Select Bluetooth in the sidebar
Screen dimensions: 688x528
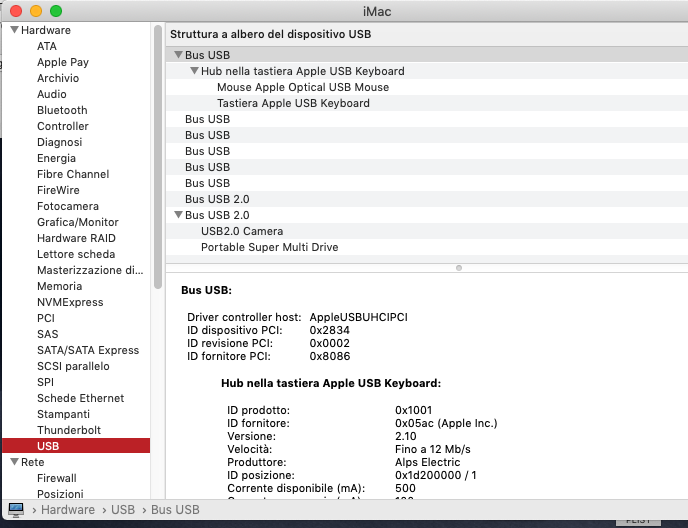pyautogui.click(x=62, y=110)
